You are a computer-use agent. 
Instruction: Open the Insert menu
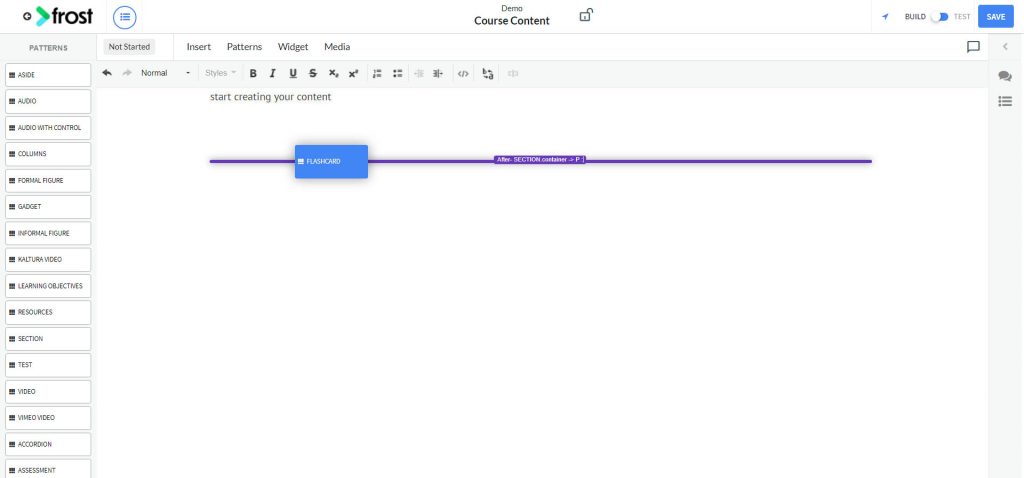(x=199, y=47)
